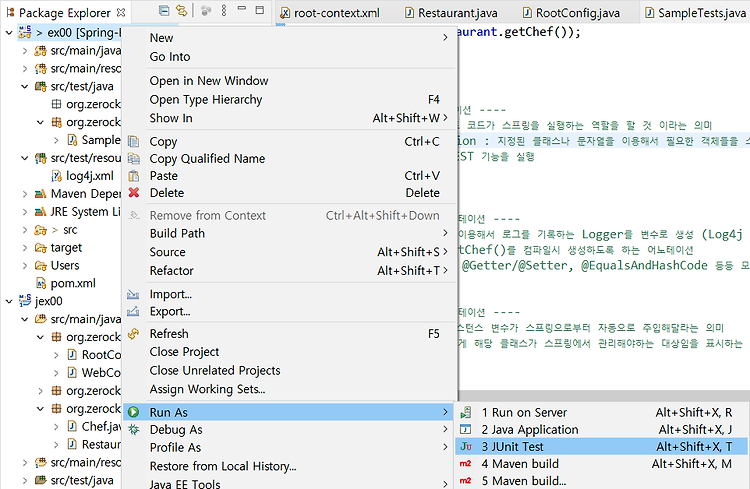The width and height of the screenshot is (750, 489).
Task: Select Open Type Hierarchy
Action: [290, 99]
